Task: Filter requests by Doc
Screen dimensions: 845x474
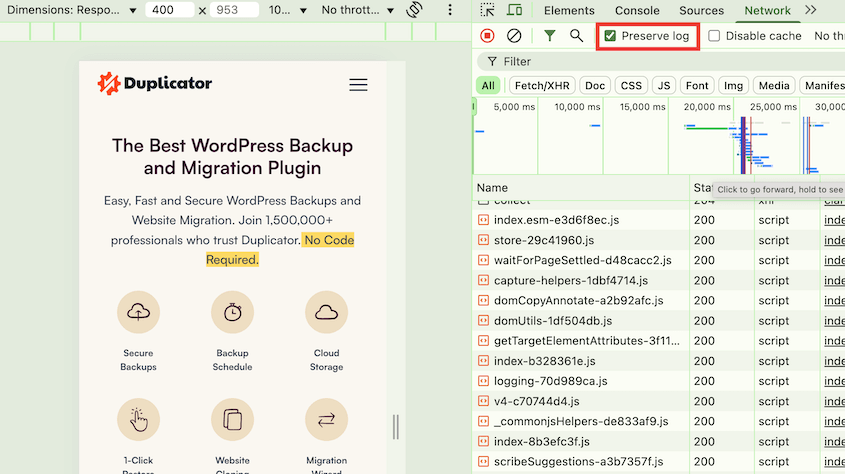Action: coord(595,86)
